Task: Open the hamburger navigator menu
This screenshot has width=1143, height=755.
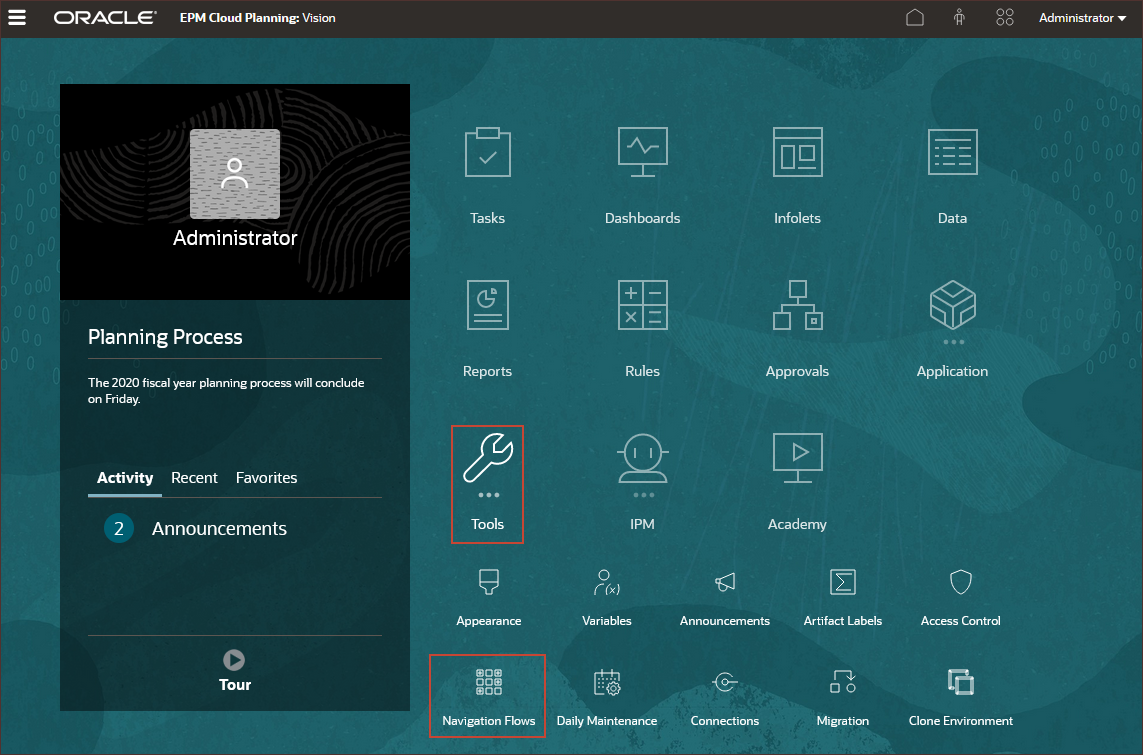Action: point(16,17)
